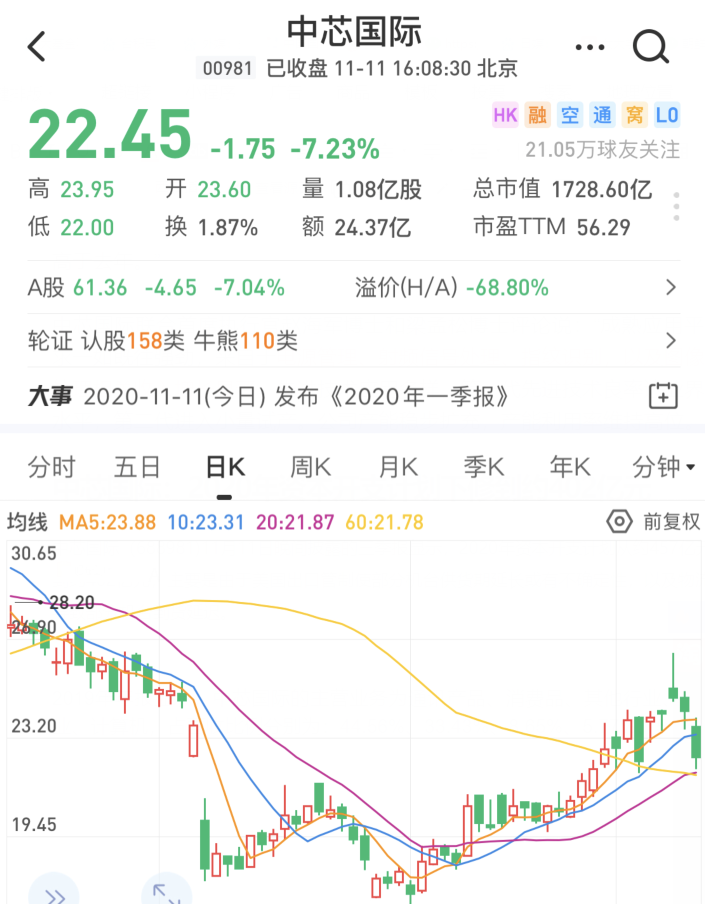Open 2020年一季报 event announcement
This screenshot has height=904, width=705.
pyautogui.click(x=296, y=397)
